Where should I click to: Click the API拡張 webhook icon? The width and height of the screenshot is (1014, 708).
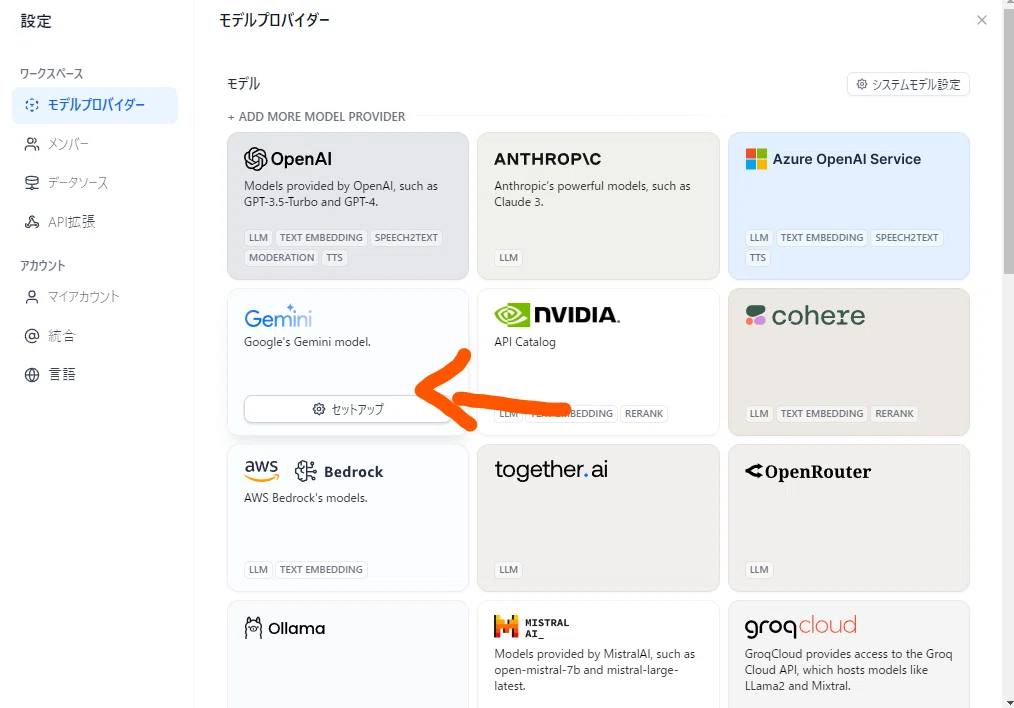pos(32,222)
